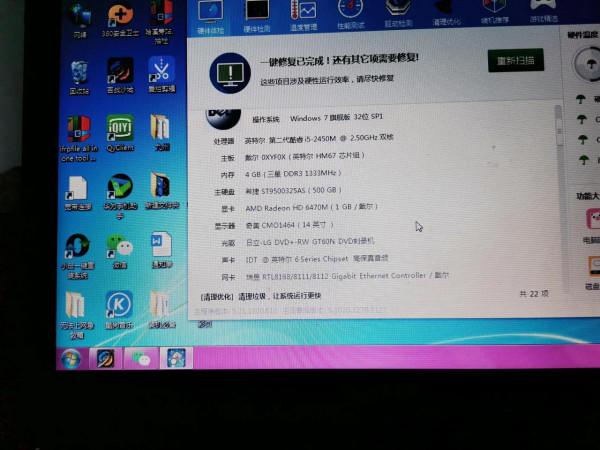Open the black swirl shortcut beside recycle bin
The width and height of the screenshot is (600, 450).
(x=120, y=75)
